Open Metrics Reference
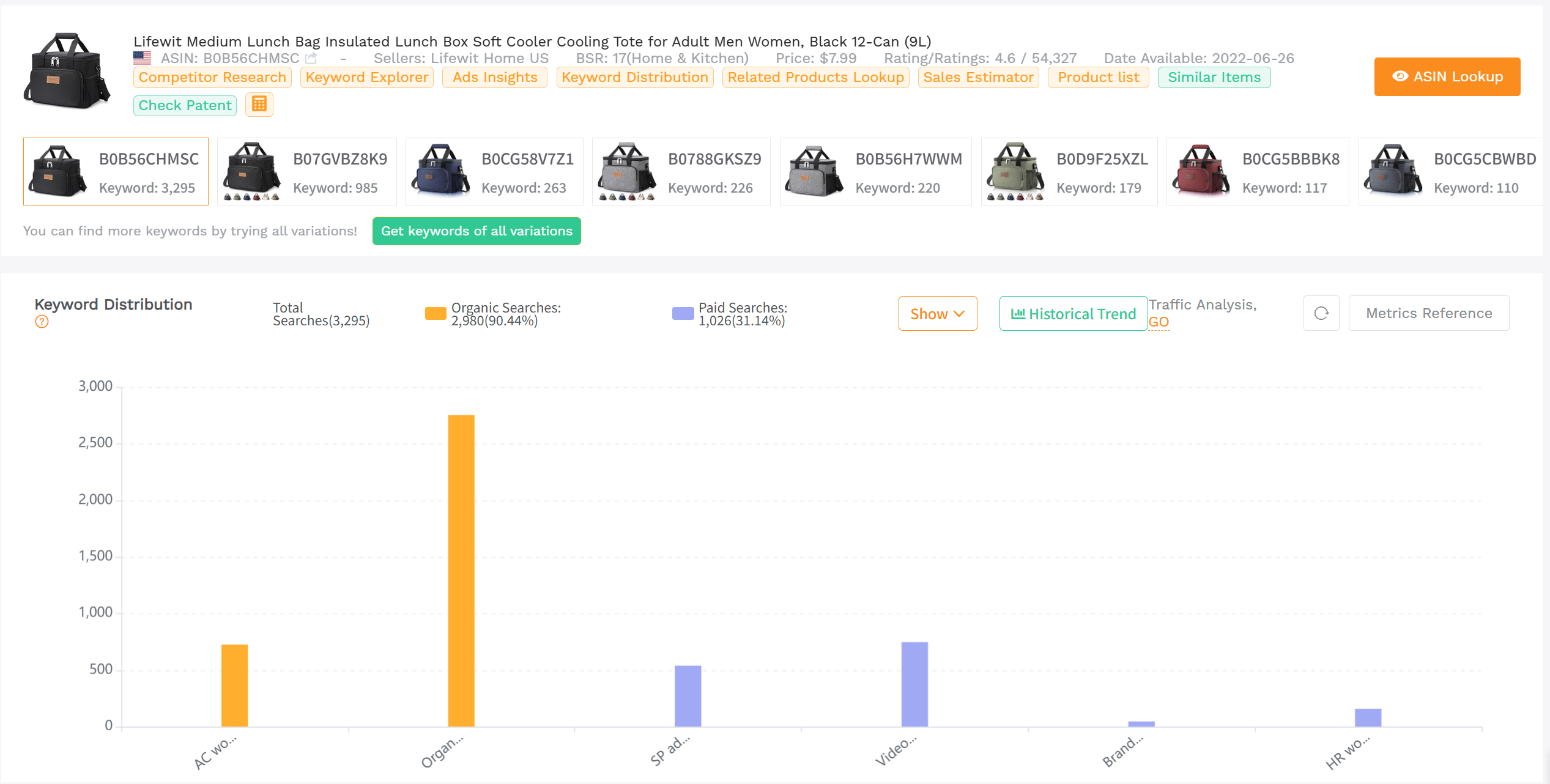Viewport: 1550px width, 784px height. pyautogui.click(x=1429, y=313)
